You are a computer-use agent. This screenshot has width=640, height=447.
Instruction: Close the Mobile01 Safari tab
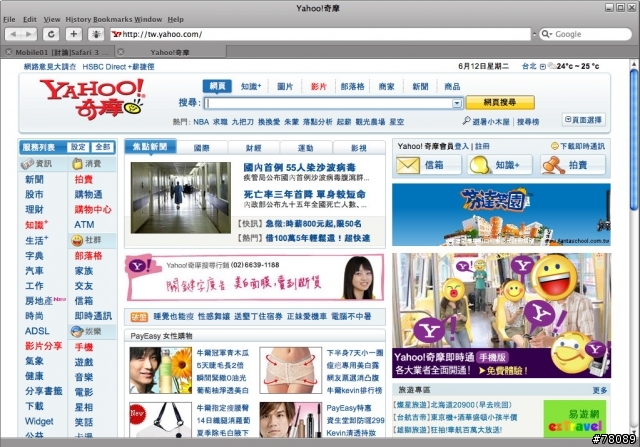(x=9, y=52)
